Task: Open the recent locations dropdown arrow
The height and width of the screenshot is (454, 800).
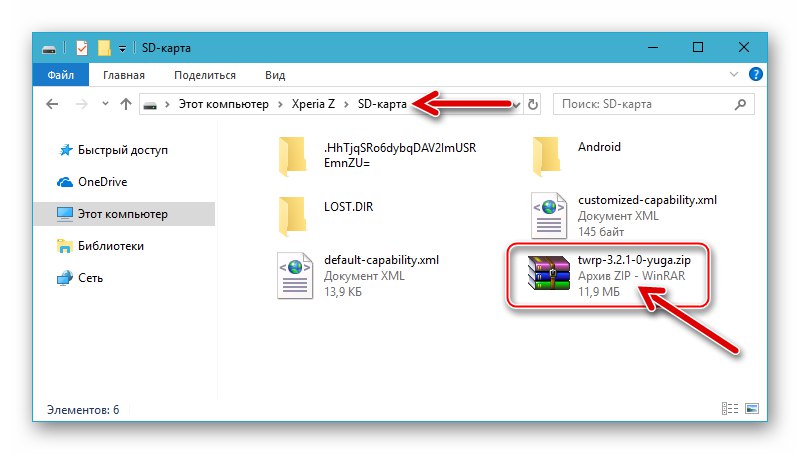Action: coord(105,104)
